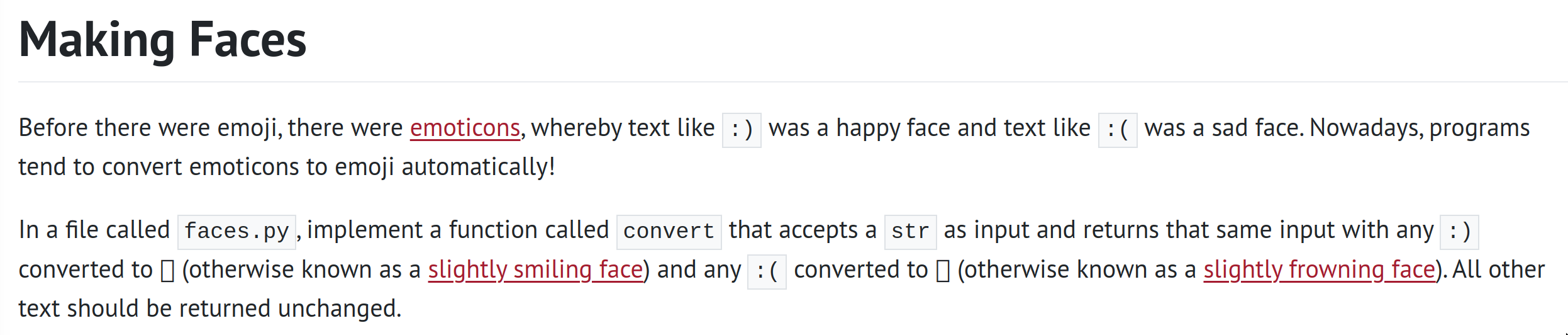Open the "emoticons" hyperlink
Image resolution: width=1568 pixels, height=335 pixels.
pos(465,128)
